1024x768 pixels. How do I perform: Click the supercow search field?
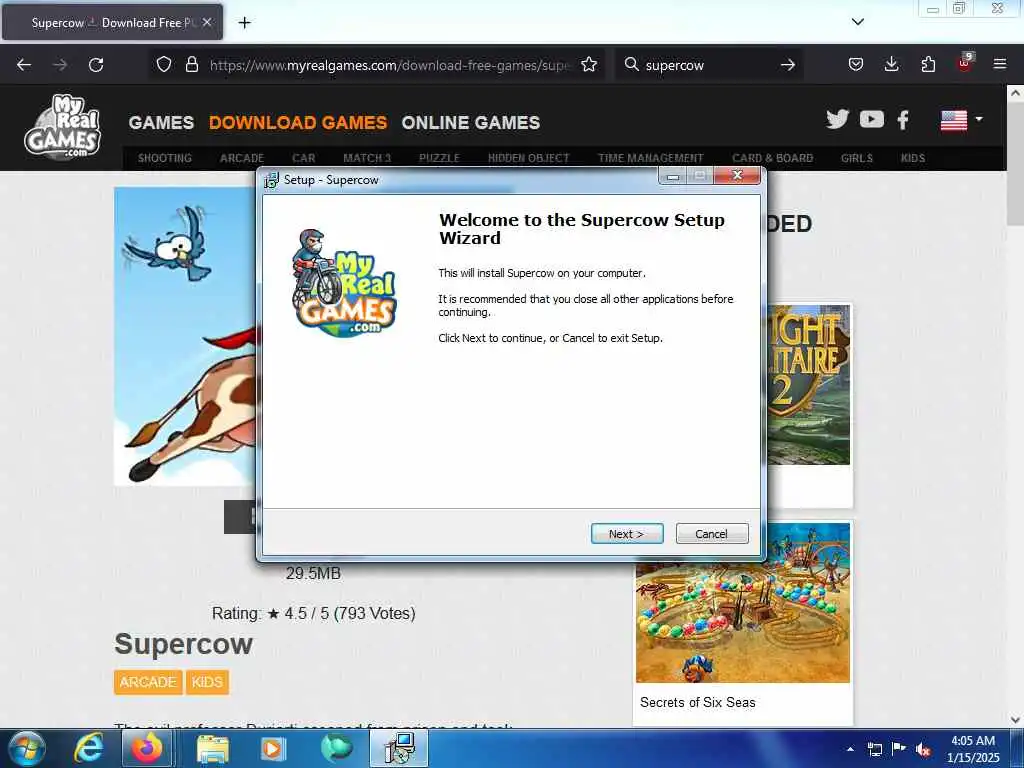[709, 65]
